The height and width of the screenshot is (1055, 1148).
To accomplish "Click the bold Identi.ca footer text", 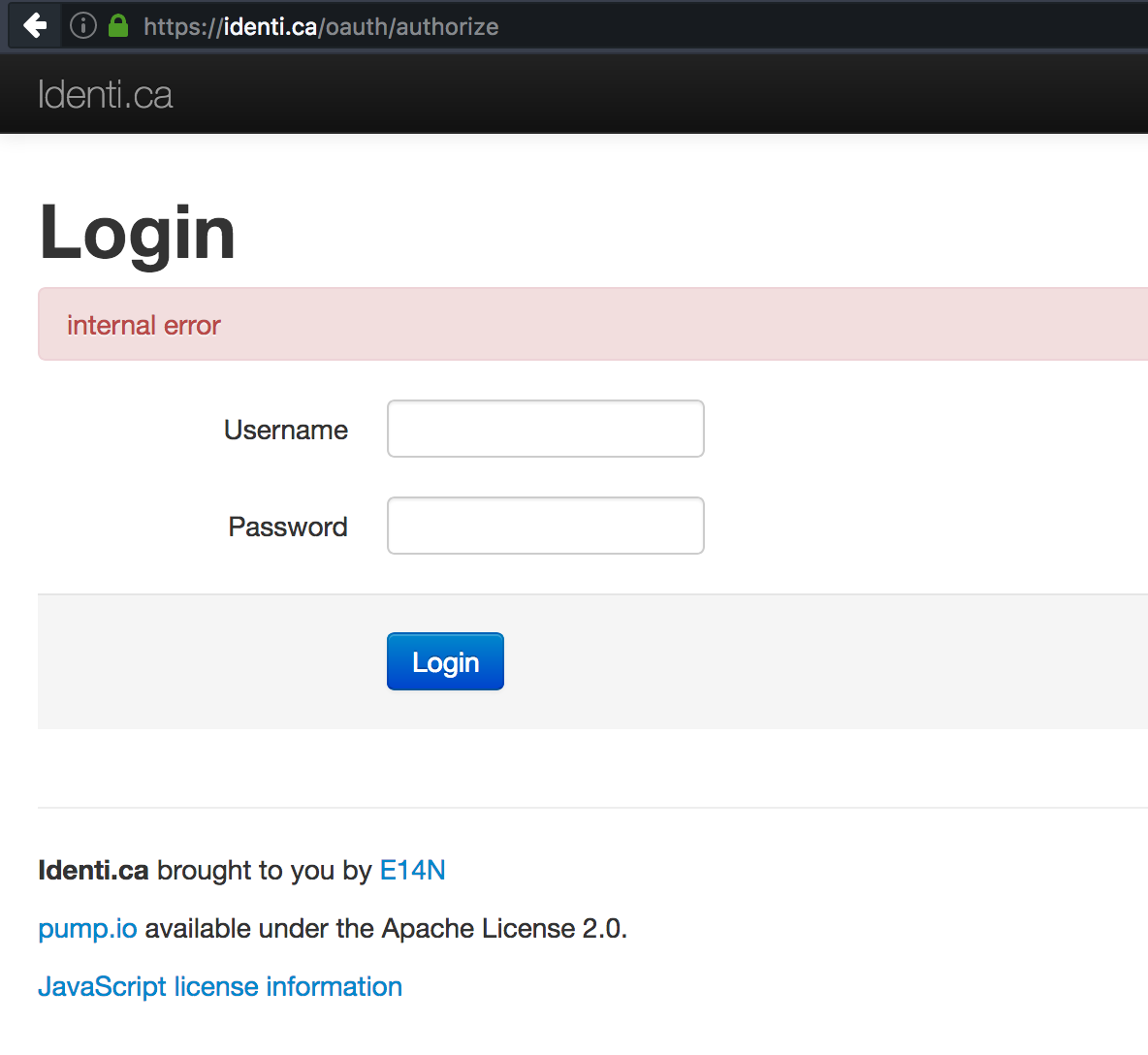I will tap(93, 871).
